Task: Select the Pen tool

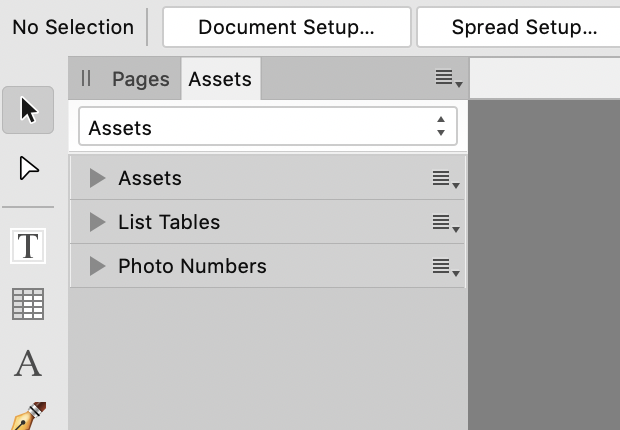Action: point(28,416)
